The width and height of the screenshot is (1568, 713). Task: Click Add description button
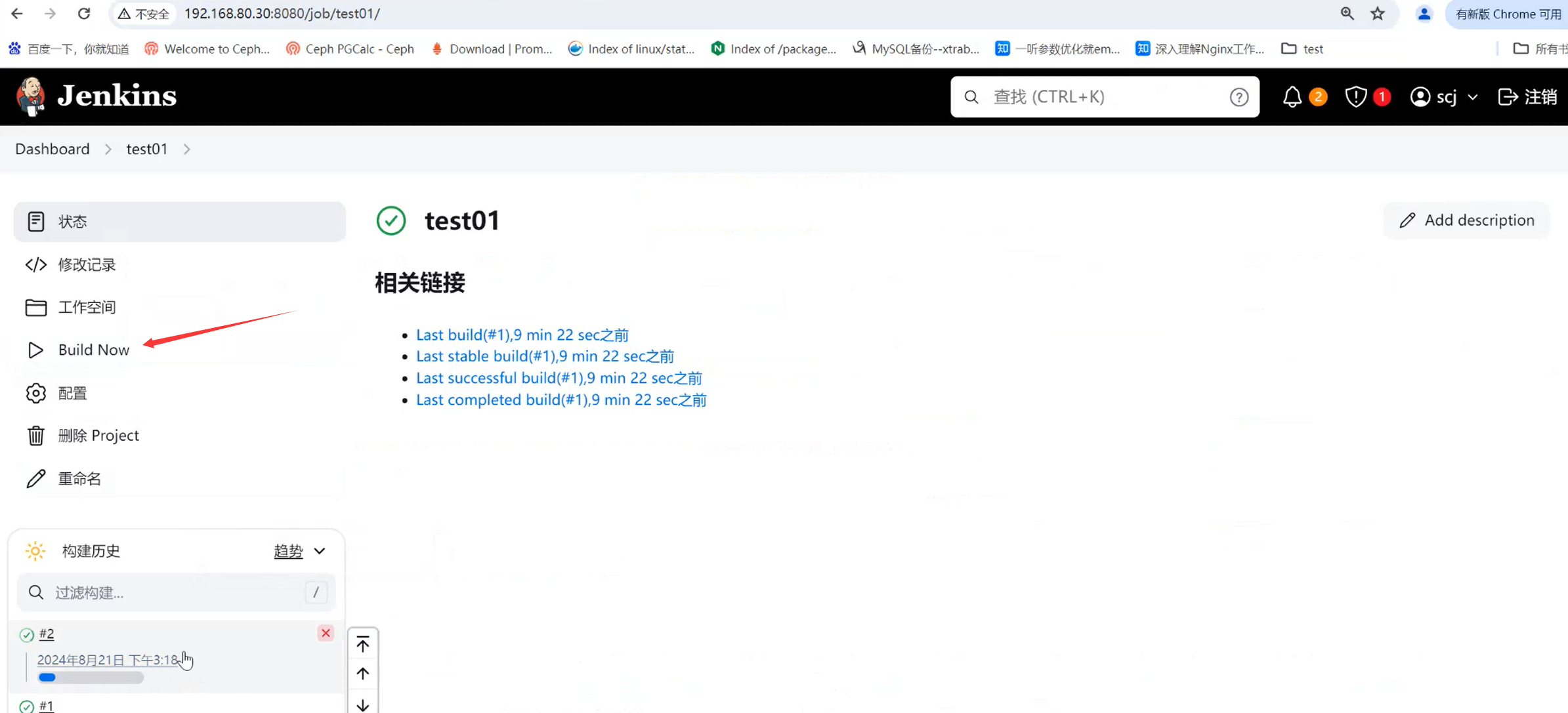[x=1466, y=220]
